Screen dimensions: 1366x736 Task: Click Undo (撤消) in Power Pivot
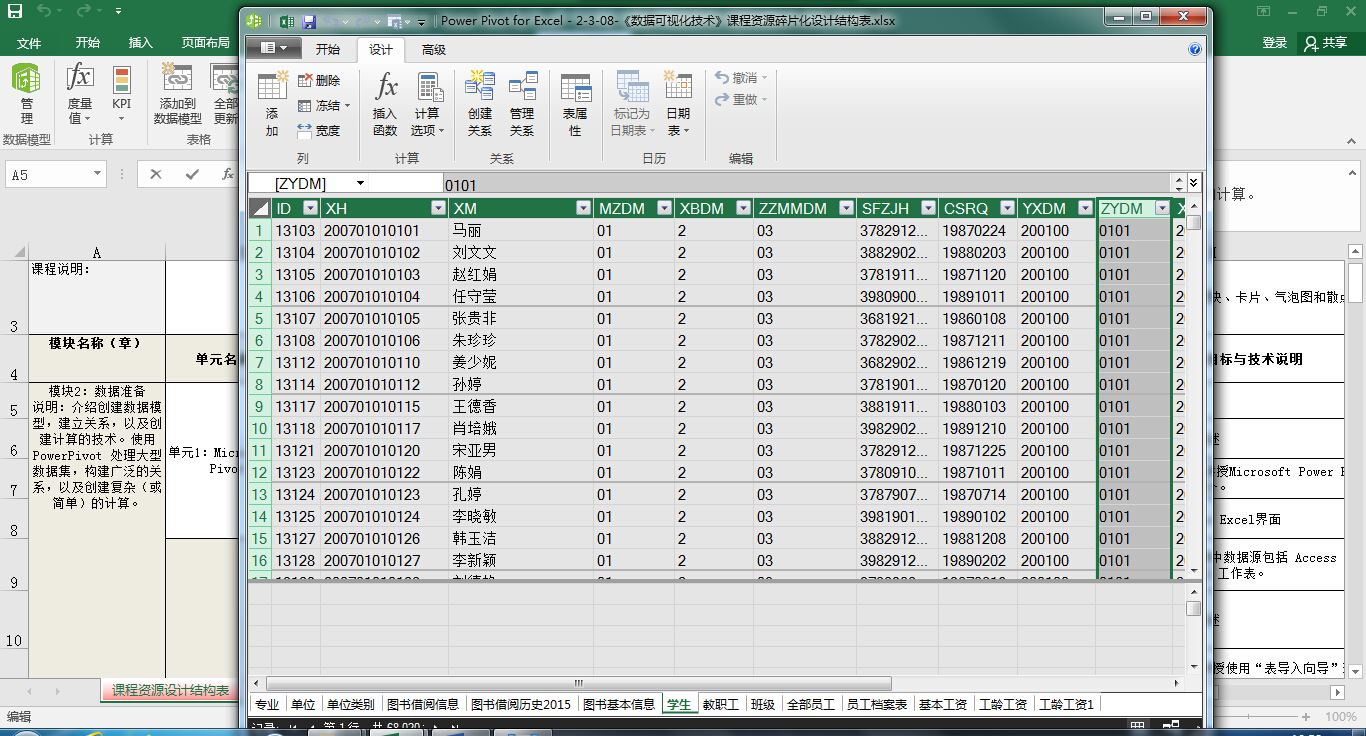(741, 78)
